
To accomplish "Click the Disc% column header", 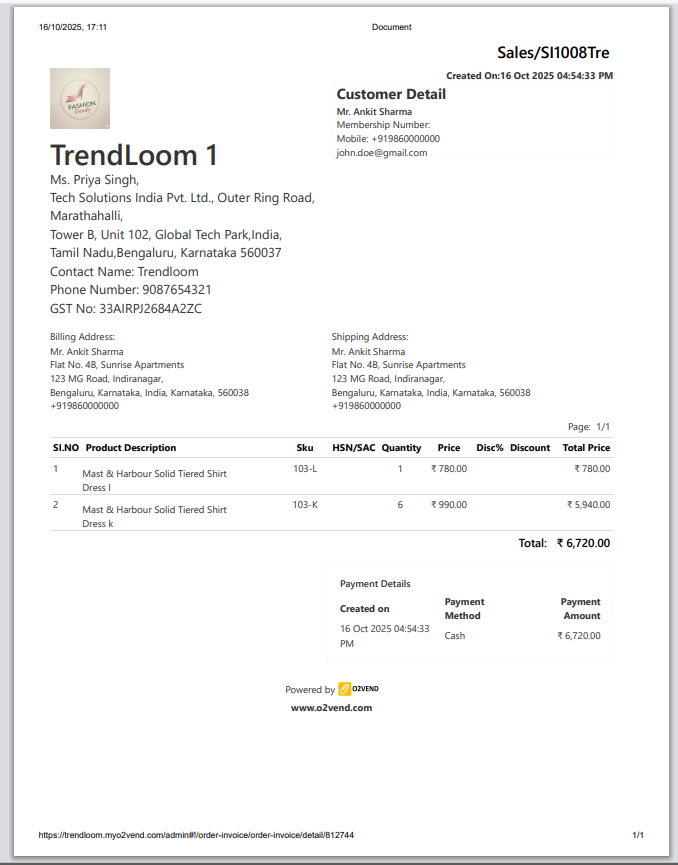I will [490, 448].
